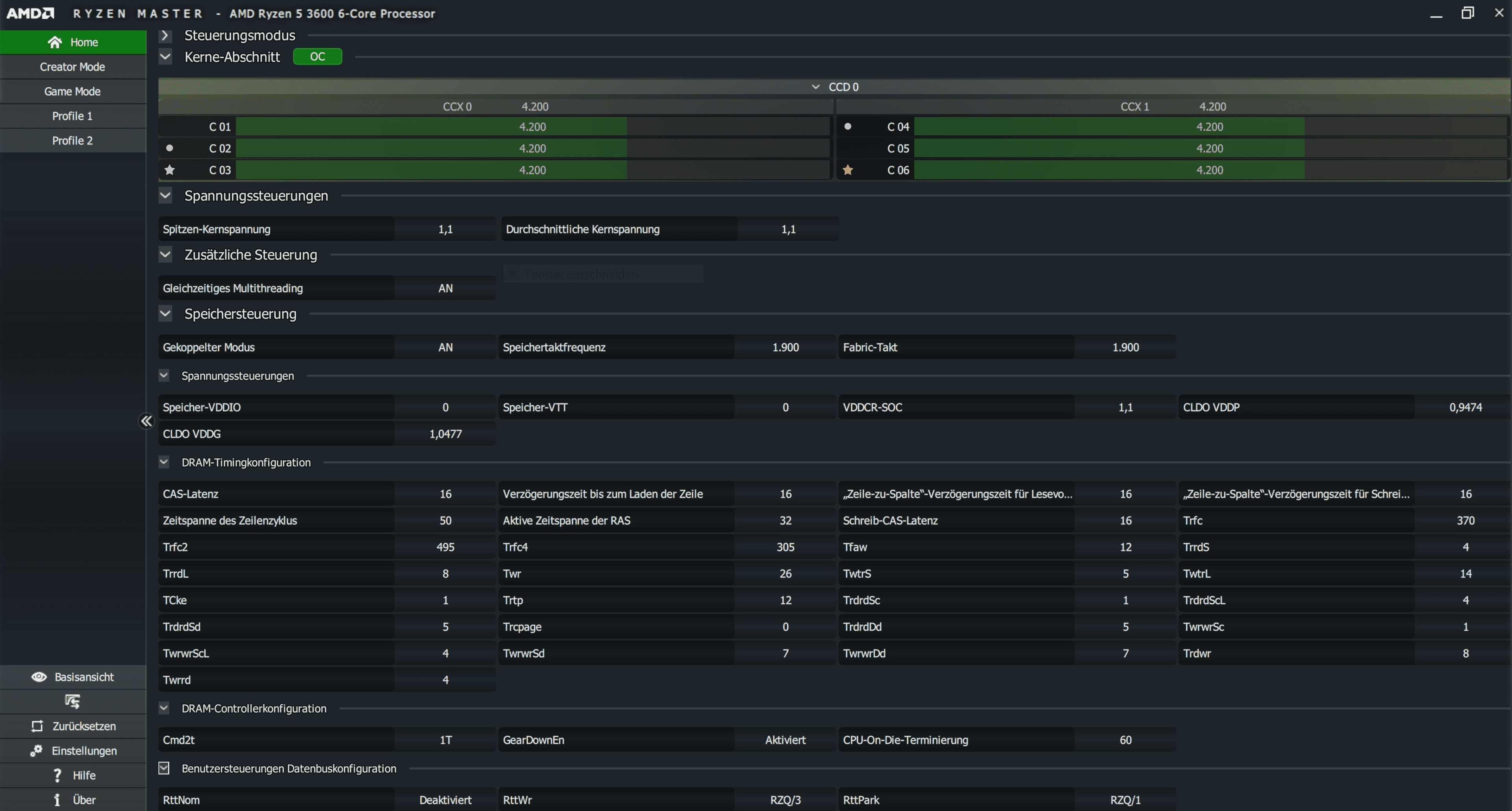Click the gold star next to C 06
Viewport: 1512px width, 811px height.
(848, 170)
